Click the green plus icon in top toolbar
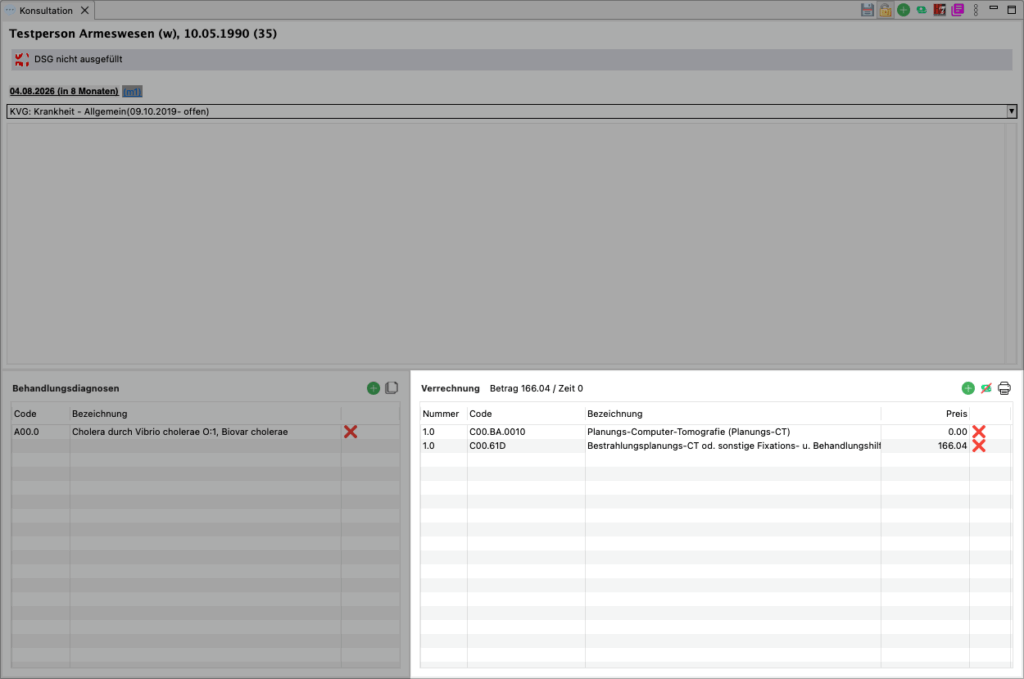 coord(903,10)
